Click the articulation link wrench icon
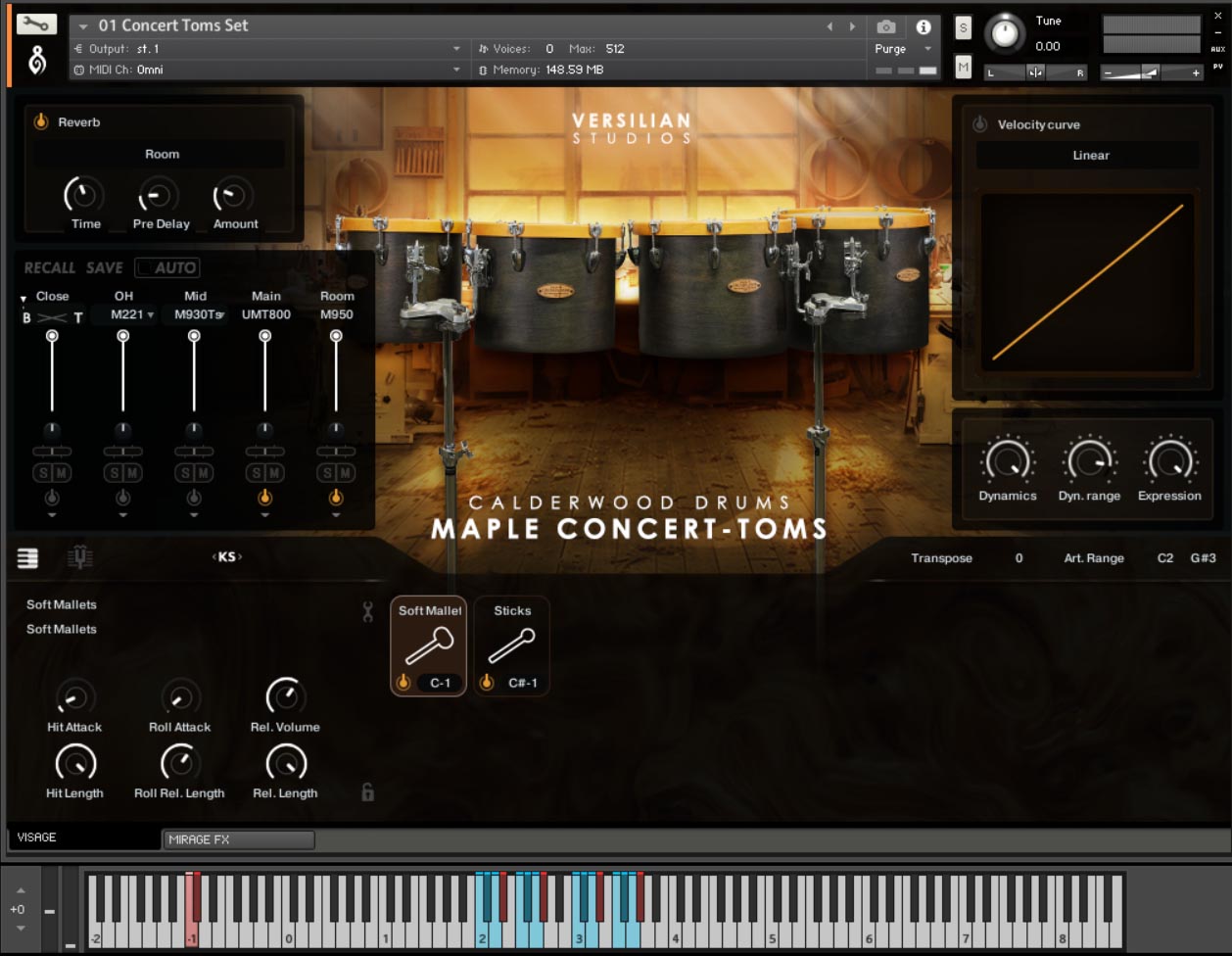This screenshot has height=956, width=1232. coord(368,612)
